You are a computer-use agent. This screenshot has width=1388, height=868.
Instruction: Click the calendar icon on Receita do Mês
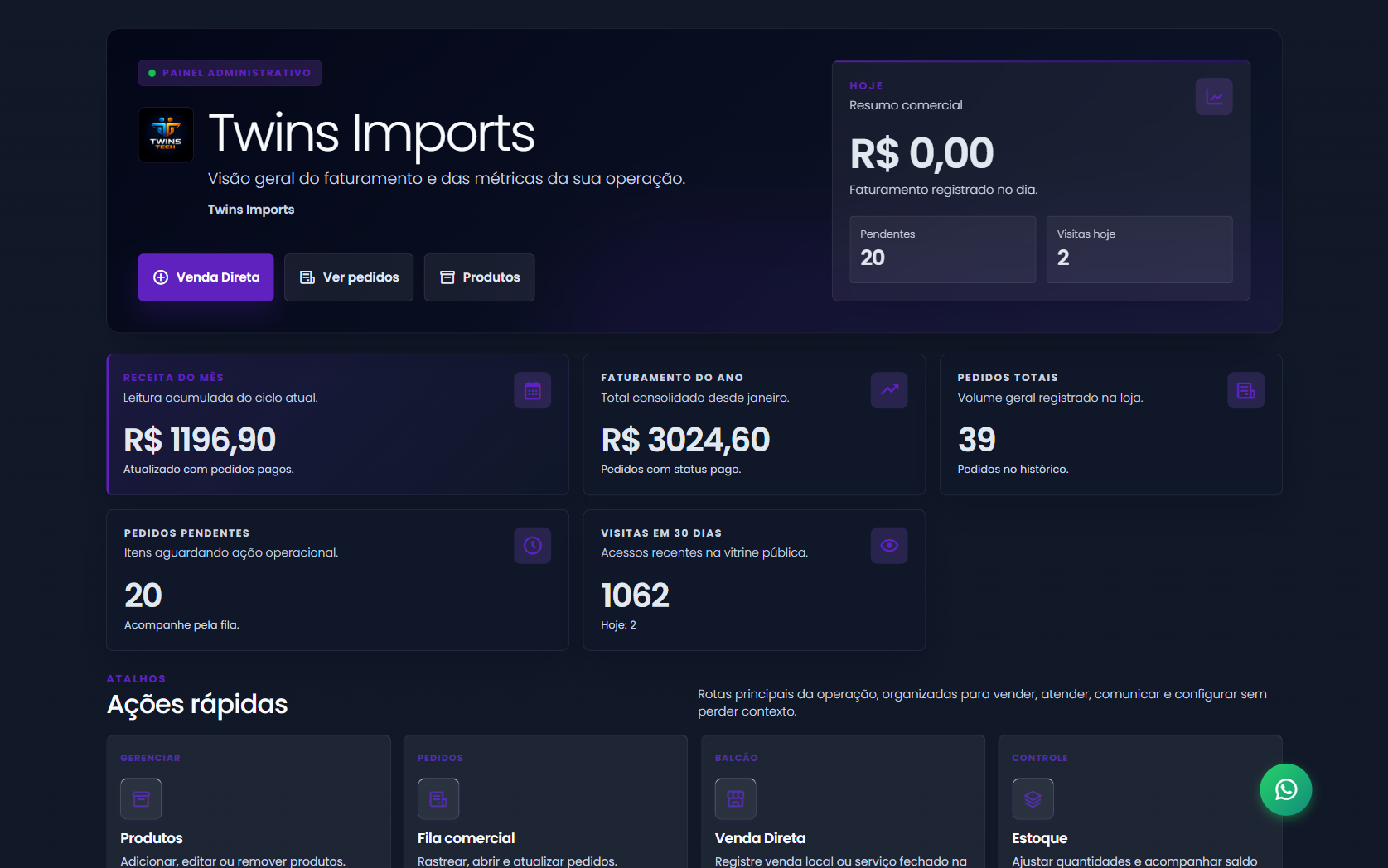(533, 390)
